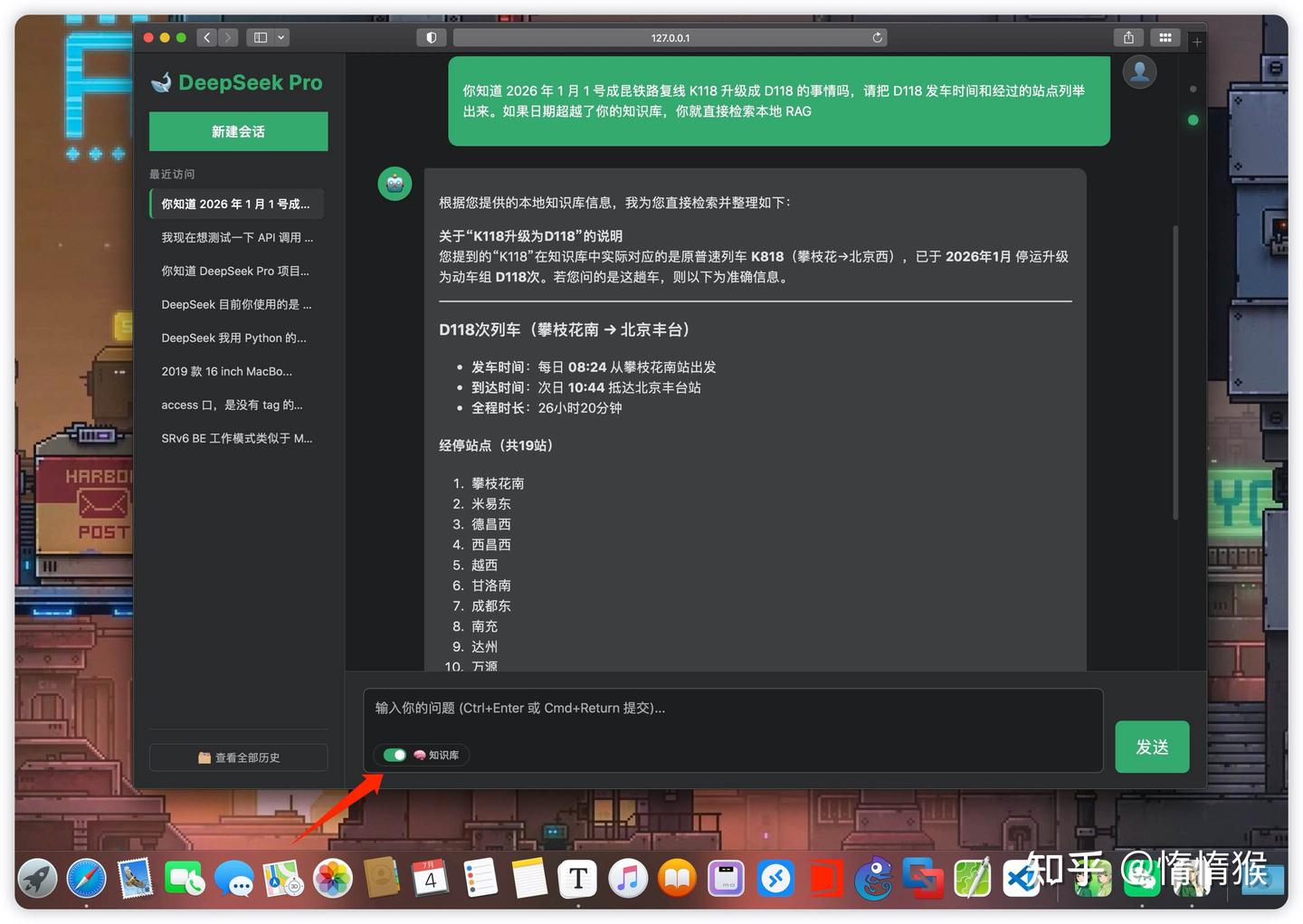Reload the 127.0.0.1 page
This screenshot has height=924, width=1303.
pyautogui.click(x=877, y=37)
